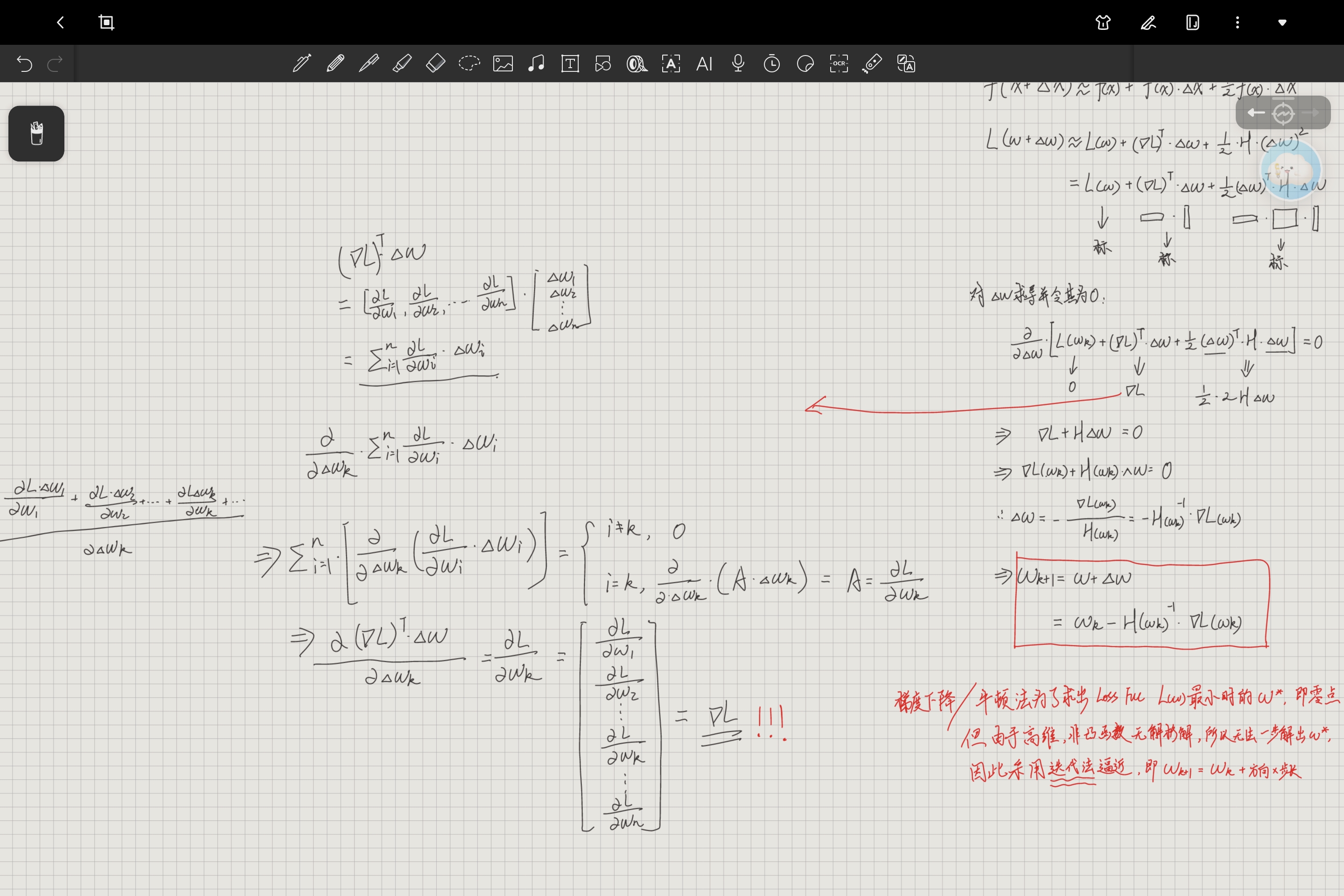1344x896 pixels.
Task: Open the AI assistant menu
Action: [x=704, y=63]
